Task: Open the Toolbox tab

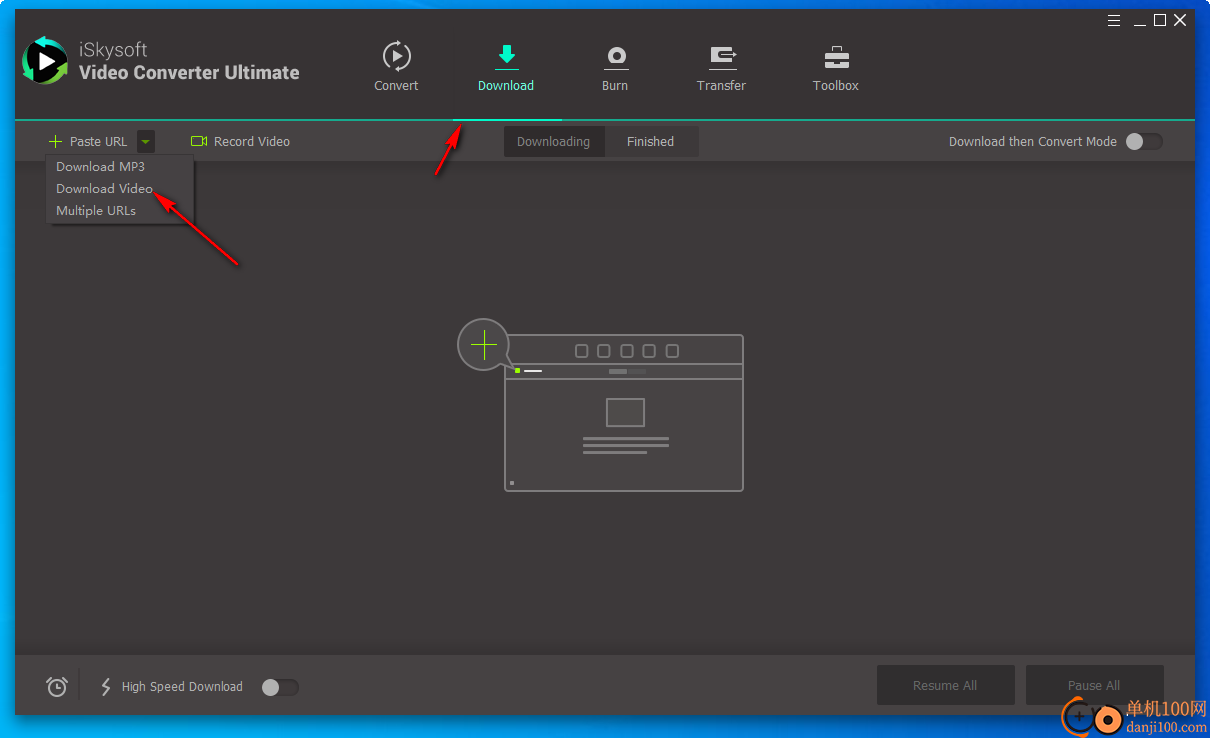Action: [836, 67]
